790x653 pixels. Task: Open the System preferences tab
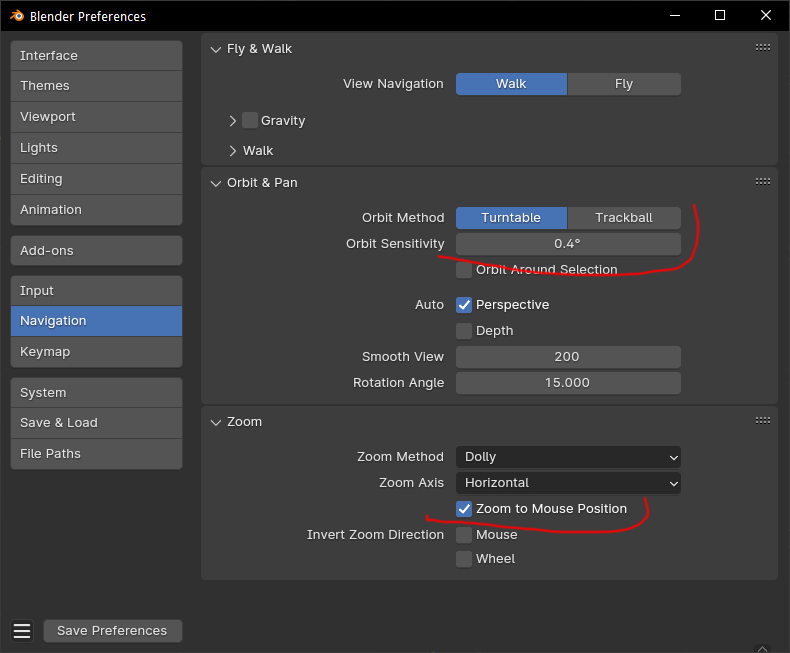coord(96,393)
